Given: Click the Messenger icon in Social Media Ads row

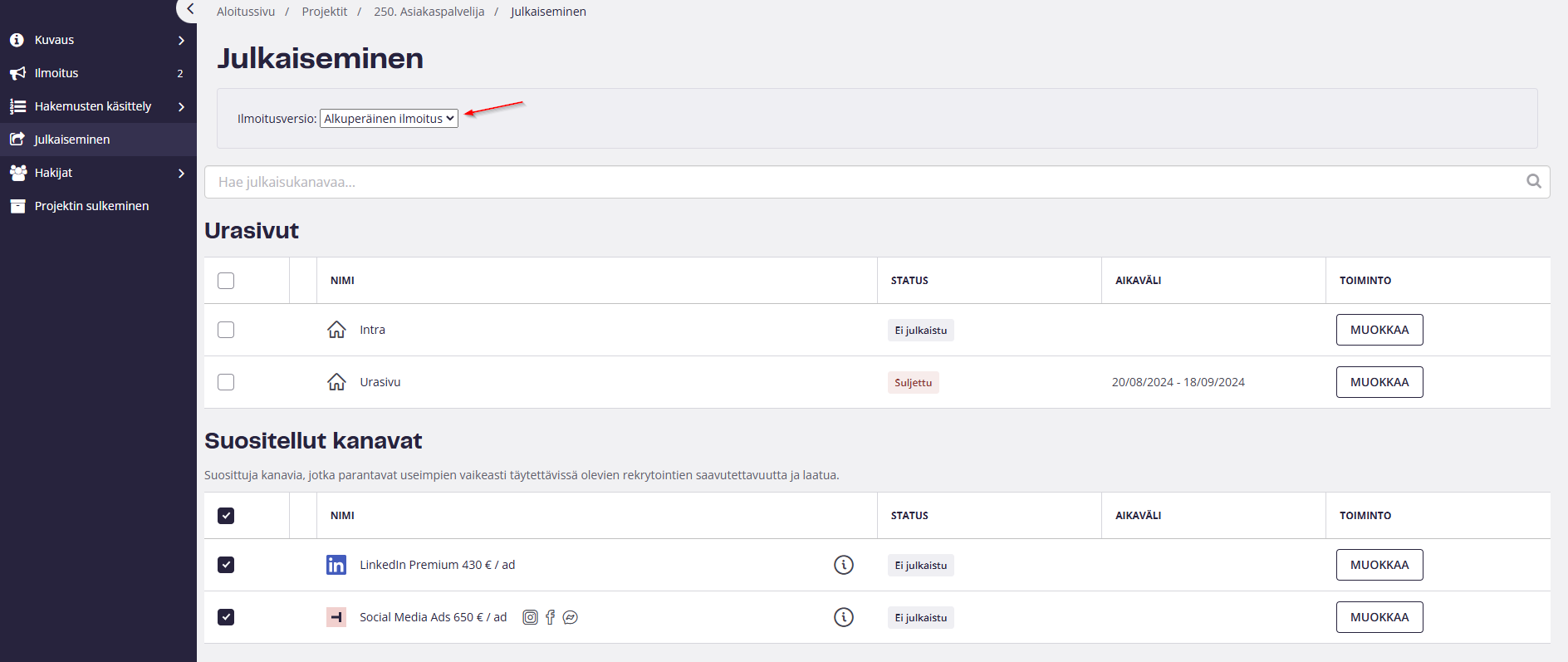Looking at the screenshot, I should tap(570, 617).
